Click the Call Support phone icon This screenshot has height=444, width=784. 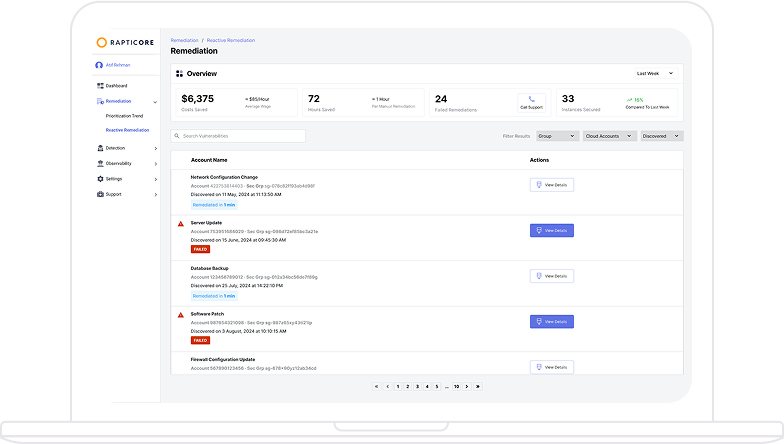530,98
